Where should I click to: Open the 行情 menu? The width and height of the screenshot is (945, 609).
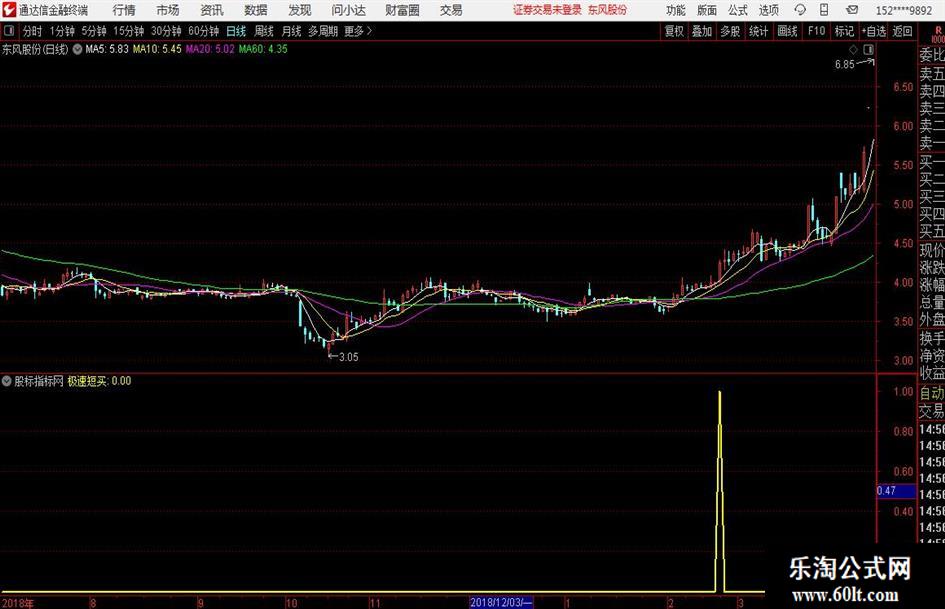coord(124,10)
